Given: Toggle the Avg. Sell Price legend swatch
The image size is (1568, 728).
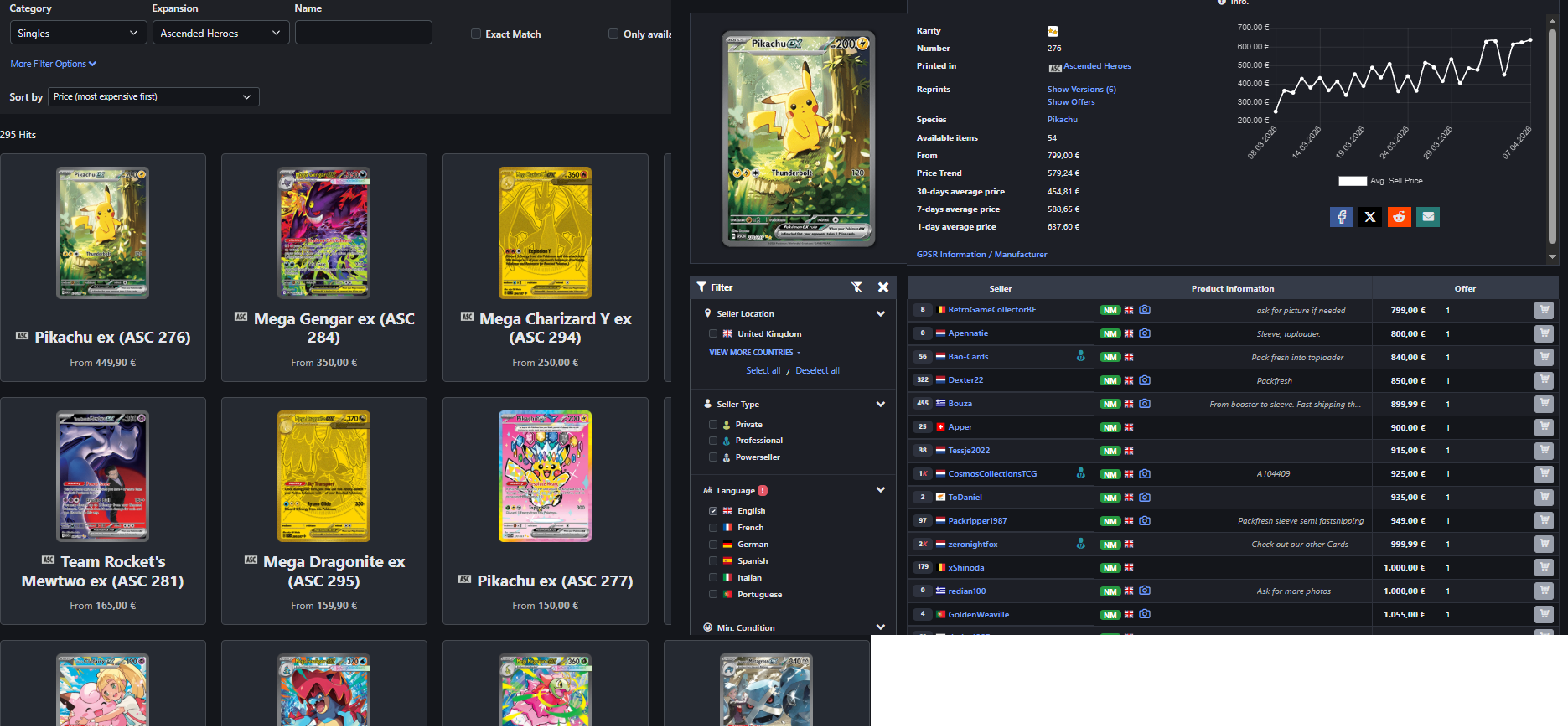Looking at the screenshot, I should click(x=1353, y=181).
